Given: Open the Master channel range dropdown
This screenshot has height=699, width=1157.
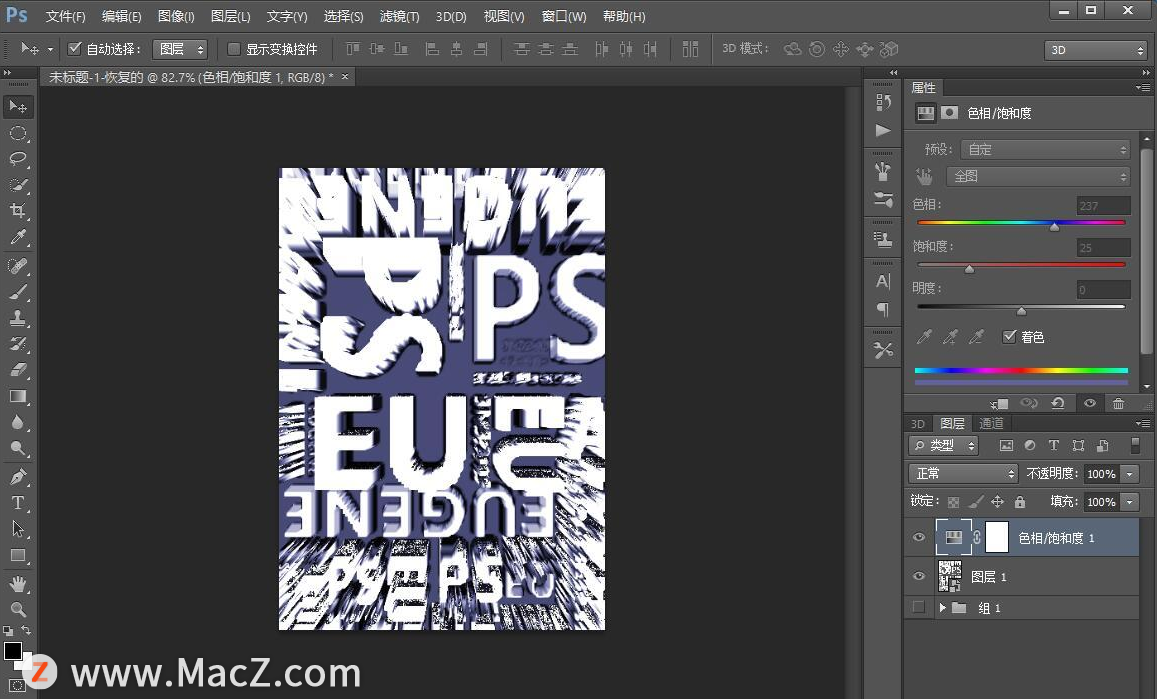Looking at the screenshot, I should click(1038, 176).
